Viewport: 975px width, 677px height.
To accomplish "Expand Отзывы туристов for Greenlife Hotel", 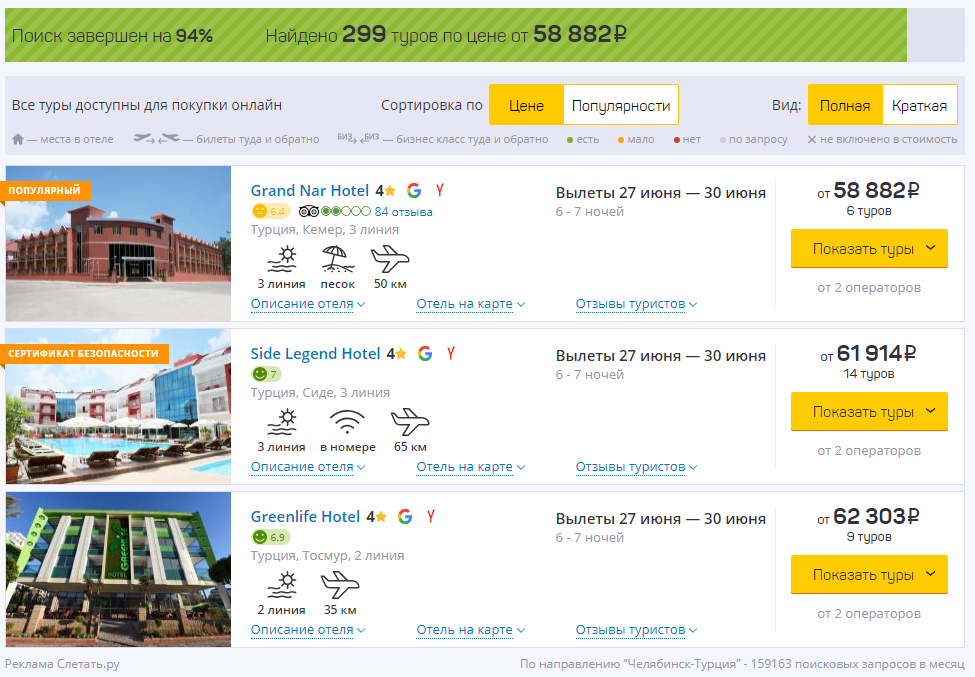I will point(636,630).
